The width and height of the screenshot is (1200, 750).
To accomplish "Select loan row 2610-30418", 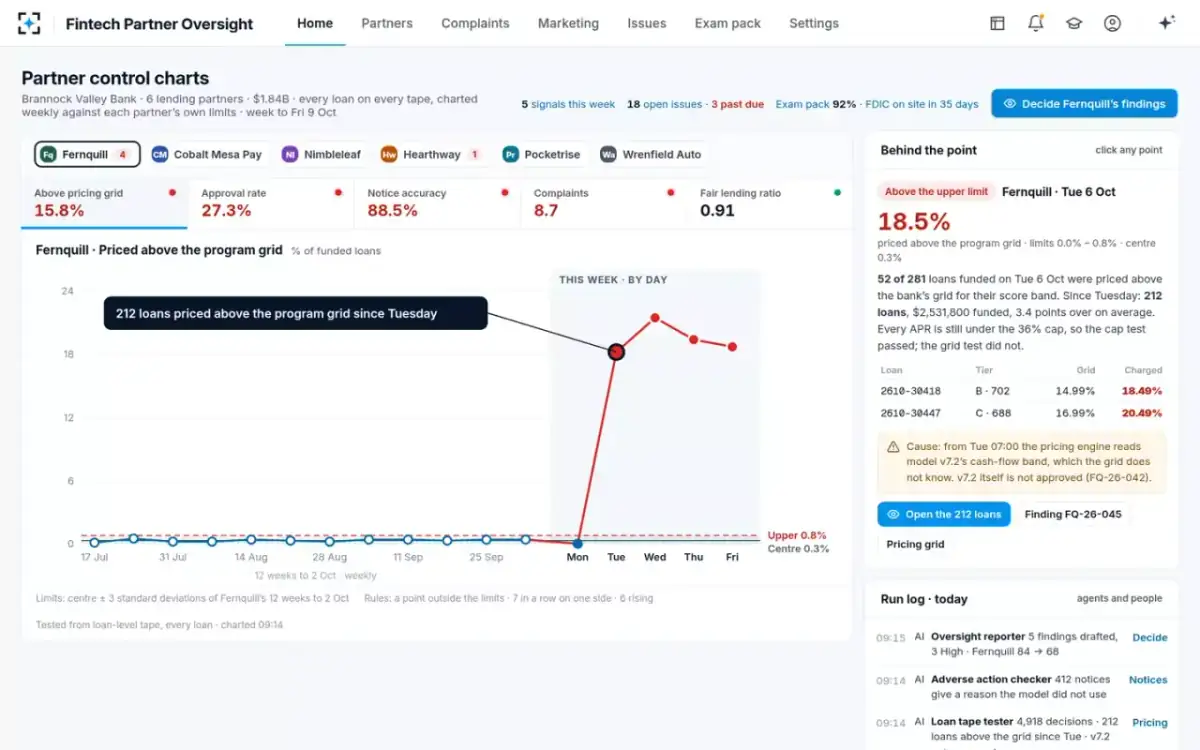I will pos(1021,391).
